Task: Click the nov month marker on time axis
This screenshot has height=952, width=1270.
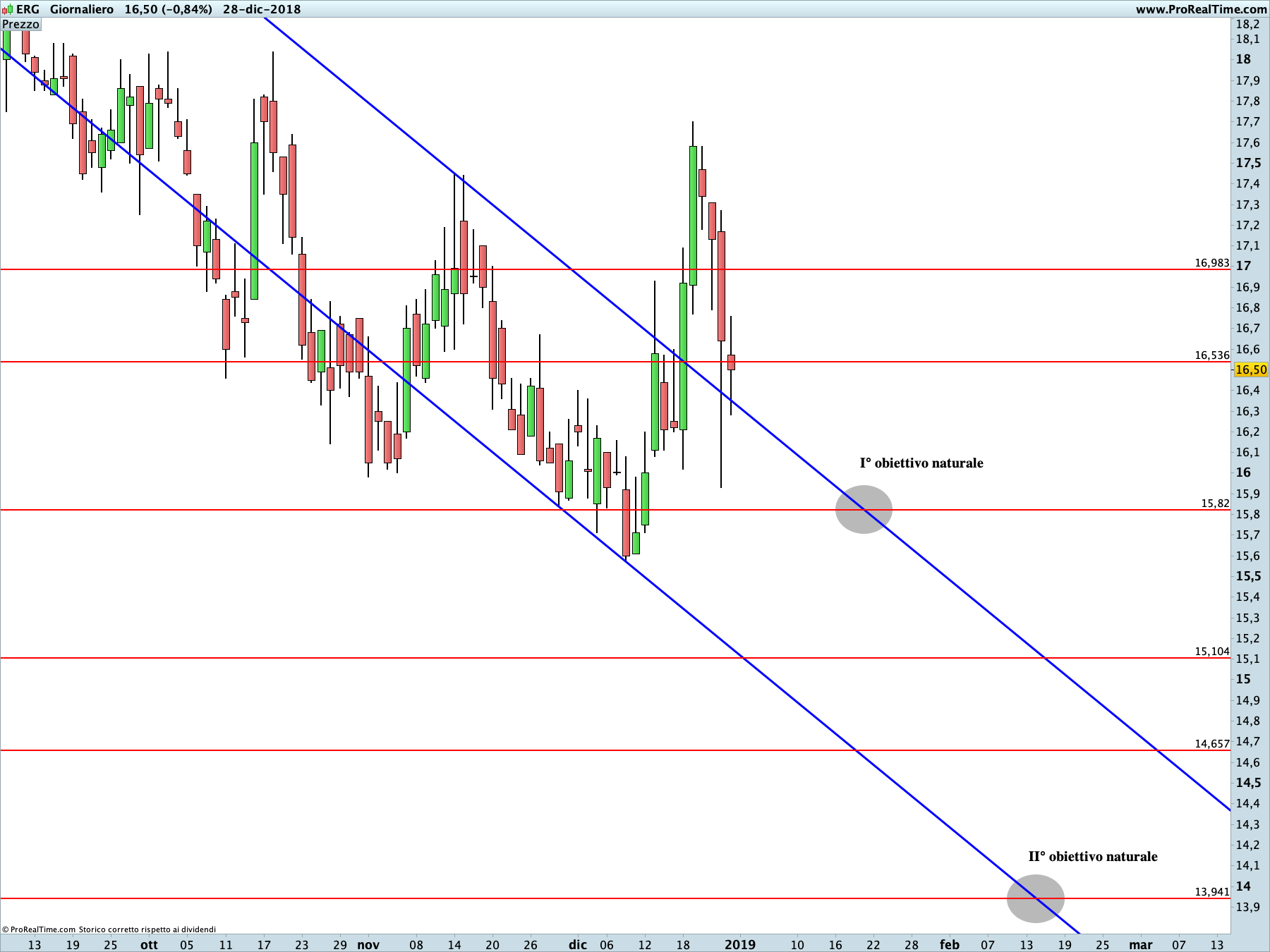Action: (x=368, y=945)
